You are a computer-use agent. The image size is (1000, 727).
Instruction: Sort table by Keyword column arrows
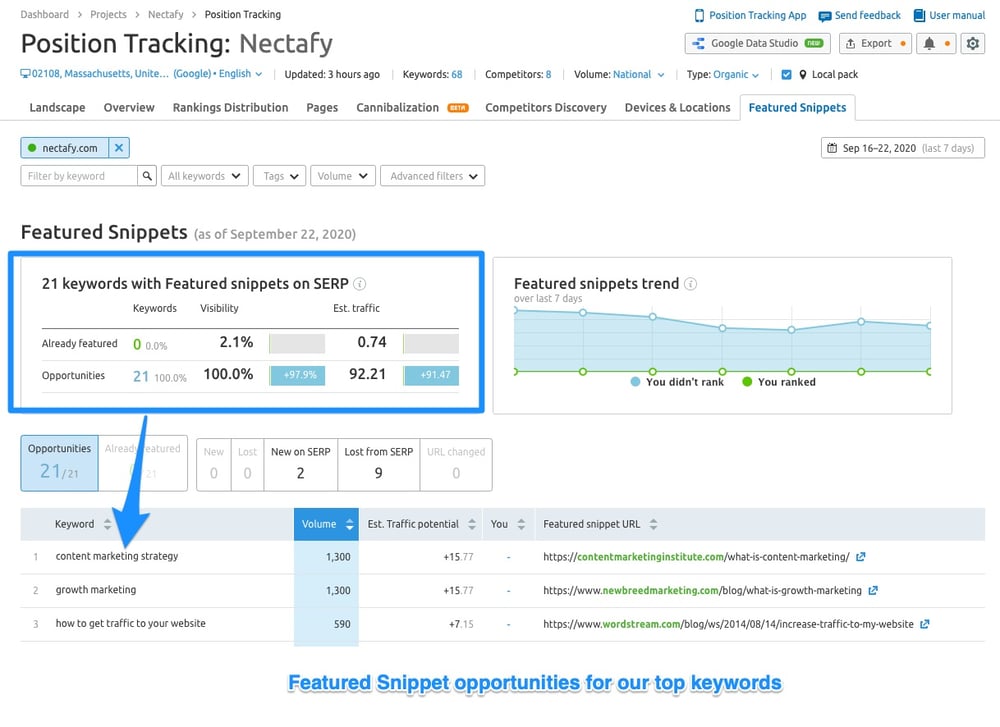(x=107, y=524)
